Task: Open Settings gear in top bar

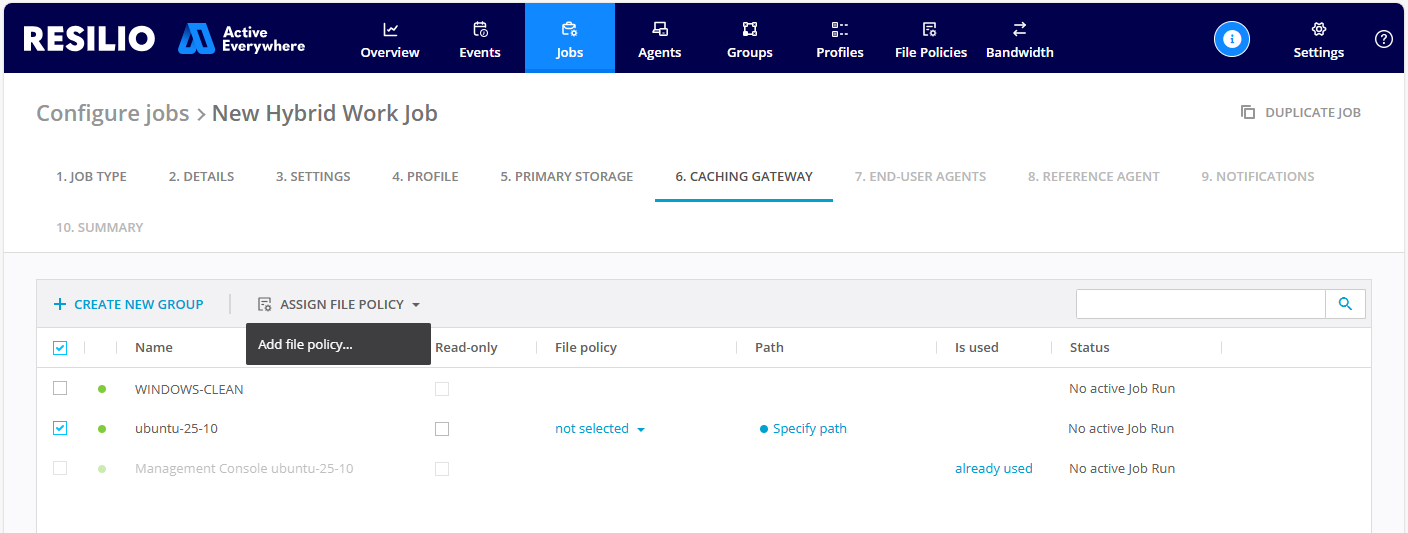Action: click(1318, 30)
